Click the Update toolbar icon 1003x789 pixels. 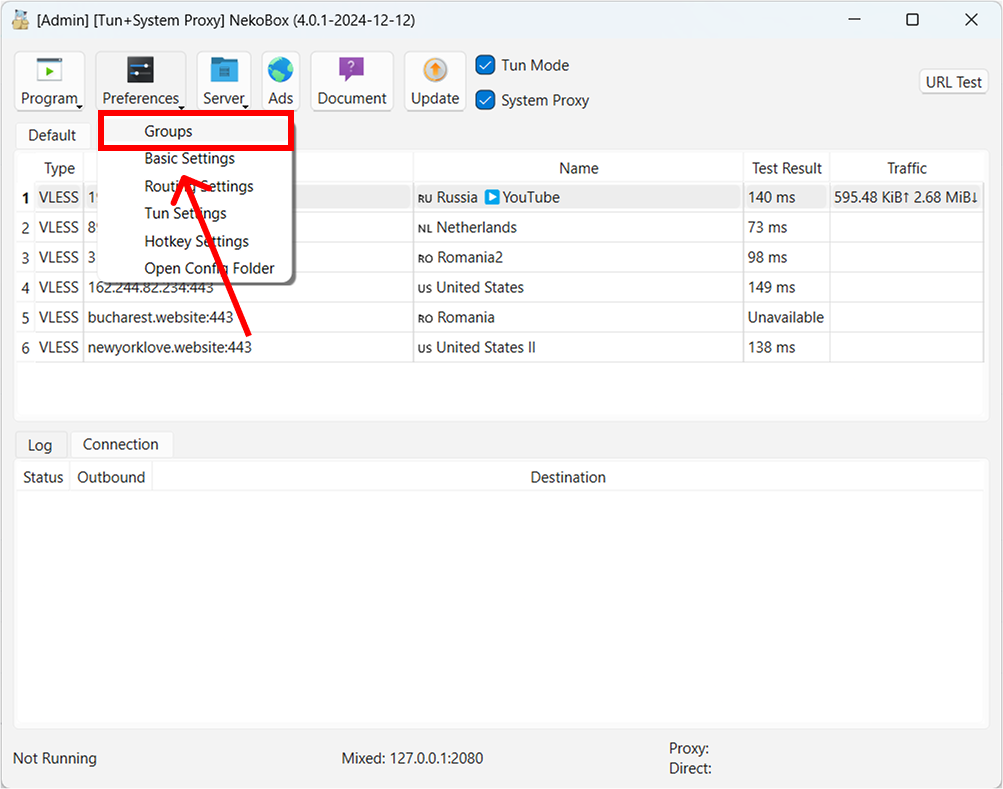click(434, 70)
